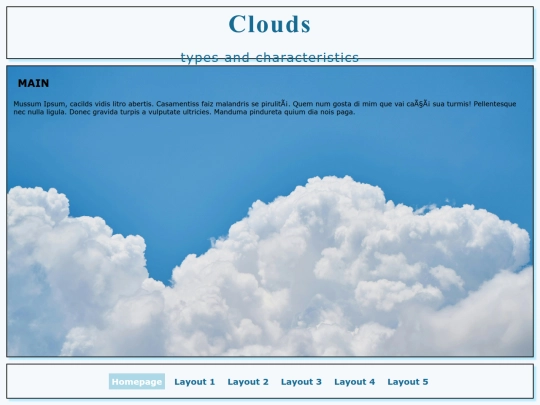Click the Clouds page title
The width and height of the screenshot is (540, 405).
270,24
